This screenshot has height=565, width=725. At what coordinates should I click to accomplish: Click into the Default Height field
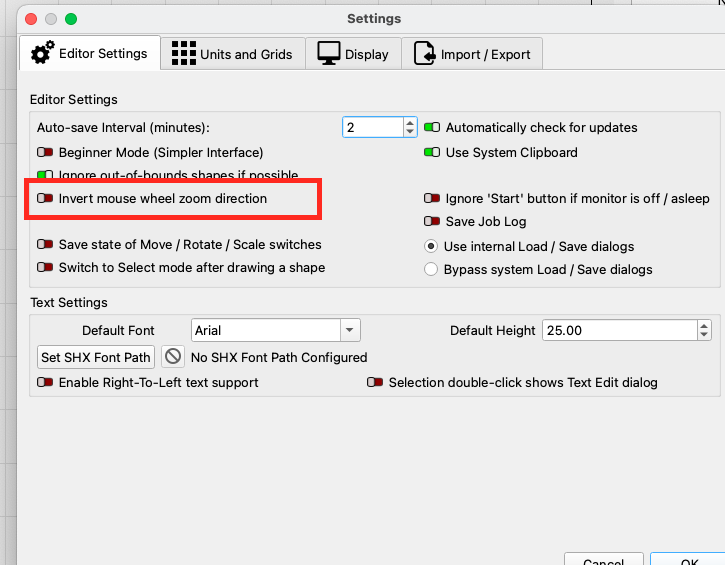(617, 330)
